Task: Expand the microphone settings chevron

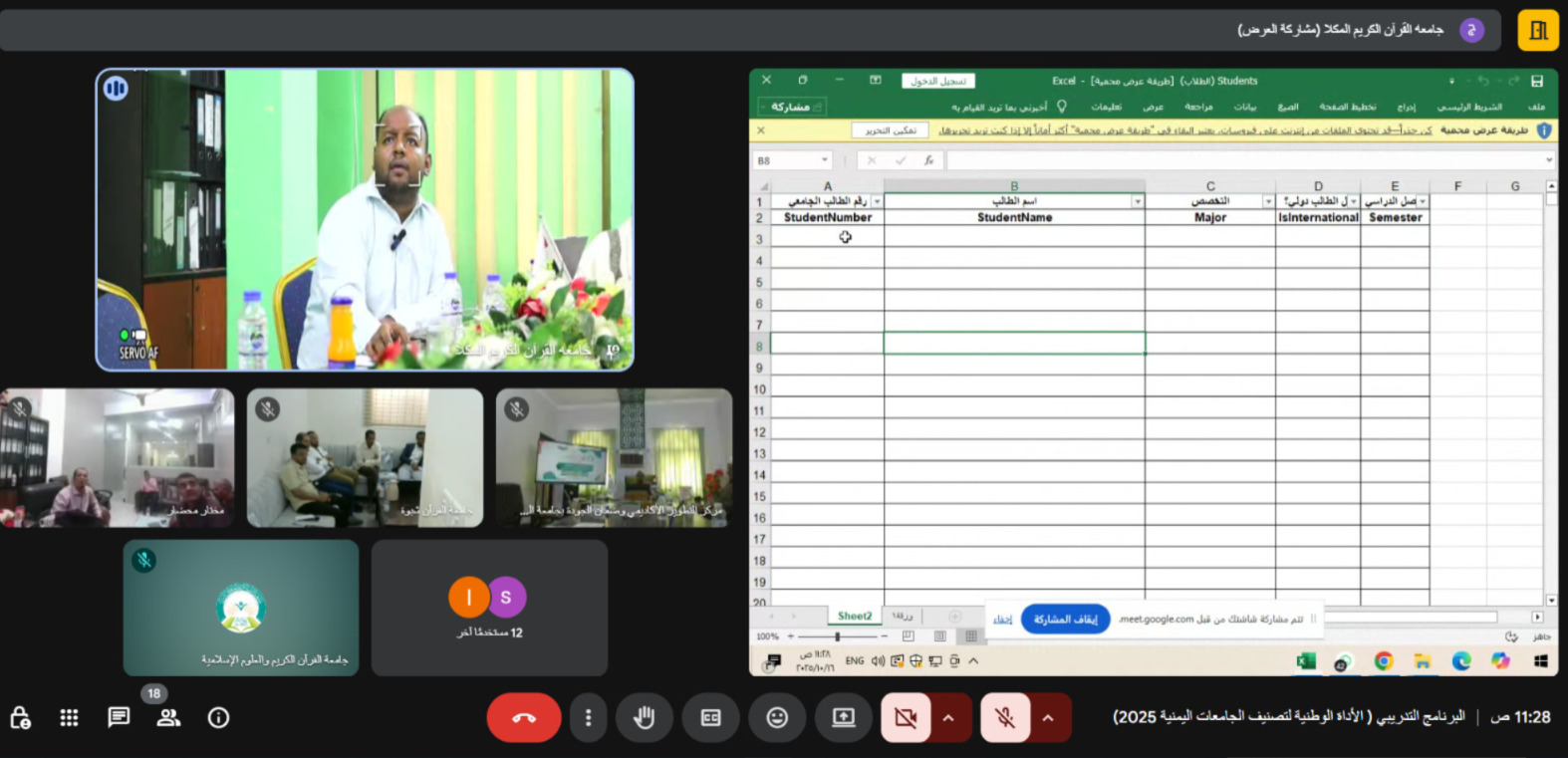Action: (1048, 718)
